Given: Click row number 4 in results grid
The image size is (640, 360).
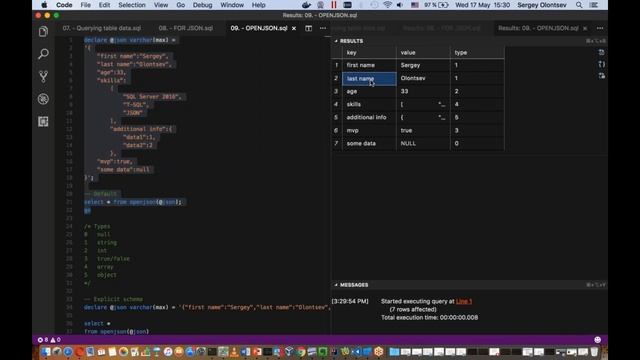Looking at the screenshot, I should tap(336, 104).
